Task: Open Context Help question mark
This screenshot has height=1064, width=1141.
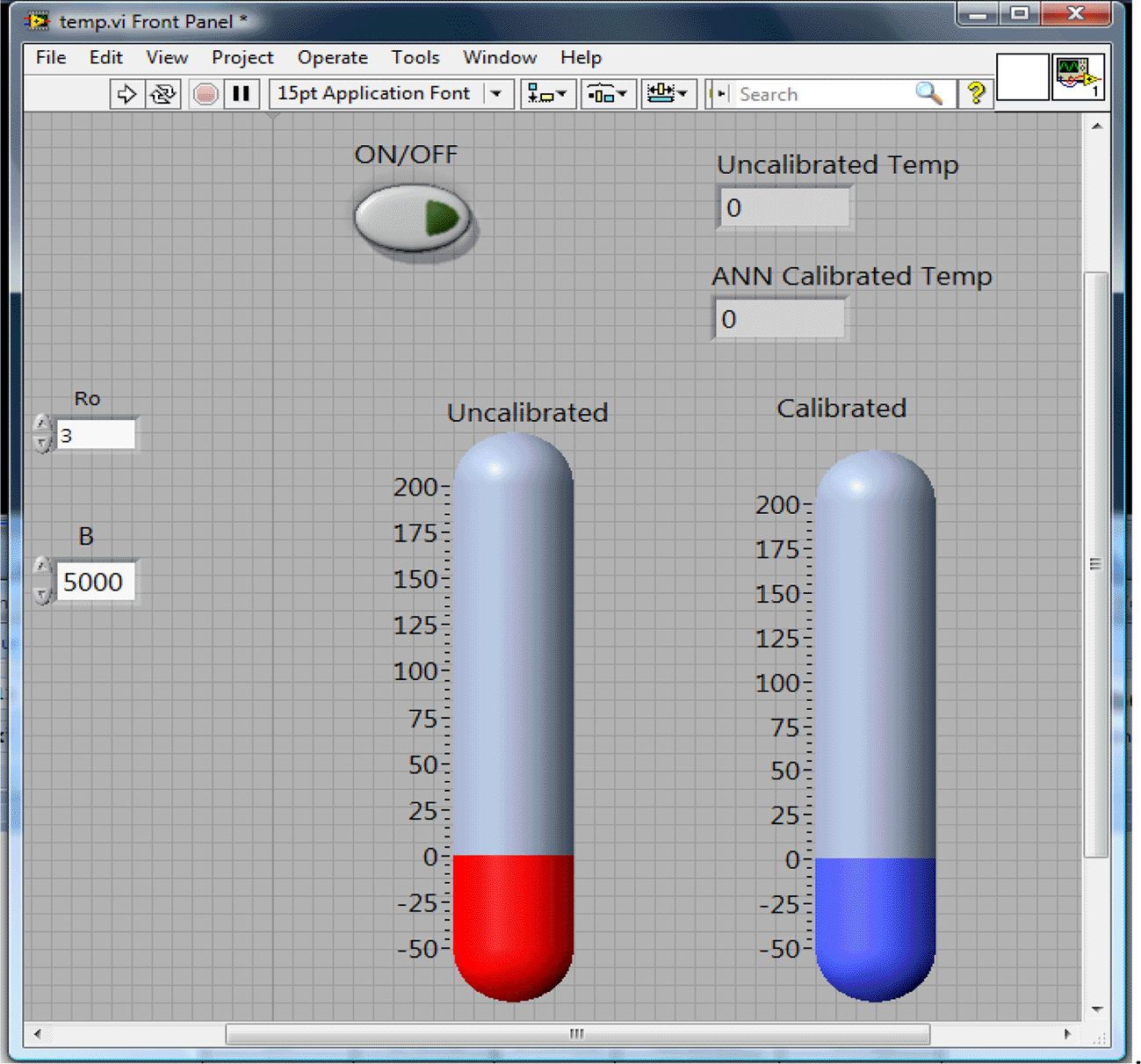Action: 975,93
